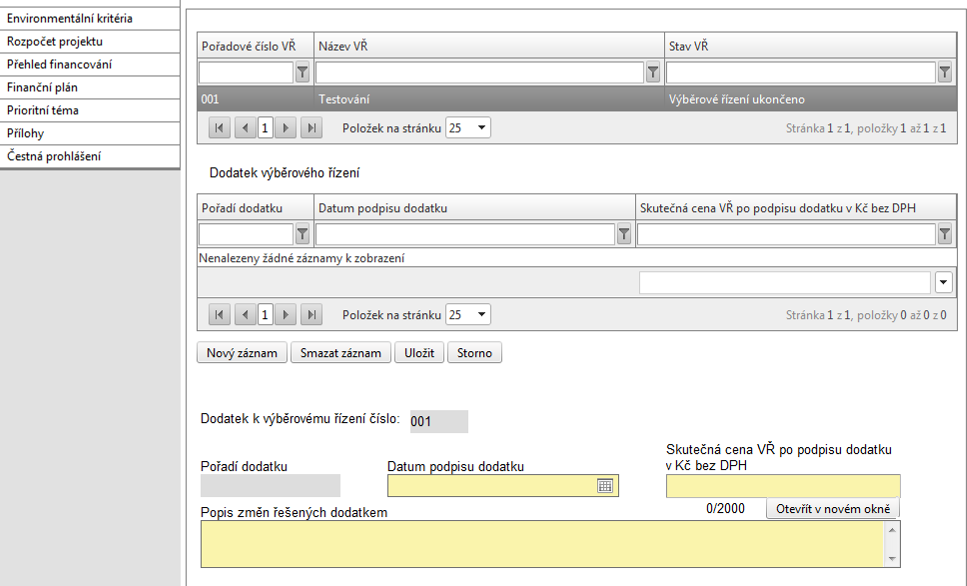
Task: Click Smazat záznam button
Action: pyautogui.click(x=340, y=353)
